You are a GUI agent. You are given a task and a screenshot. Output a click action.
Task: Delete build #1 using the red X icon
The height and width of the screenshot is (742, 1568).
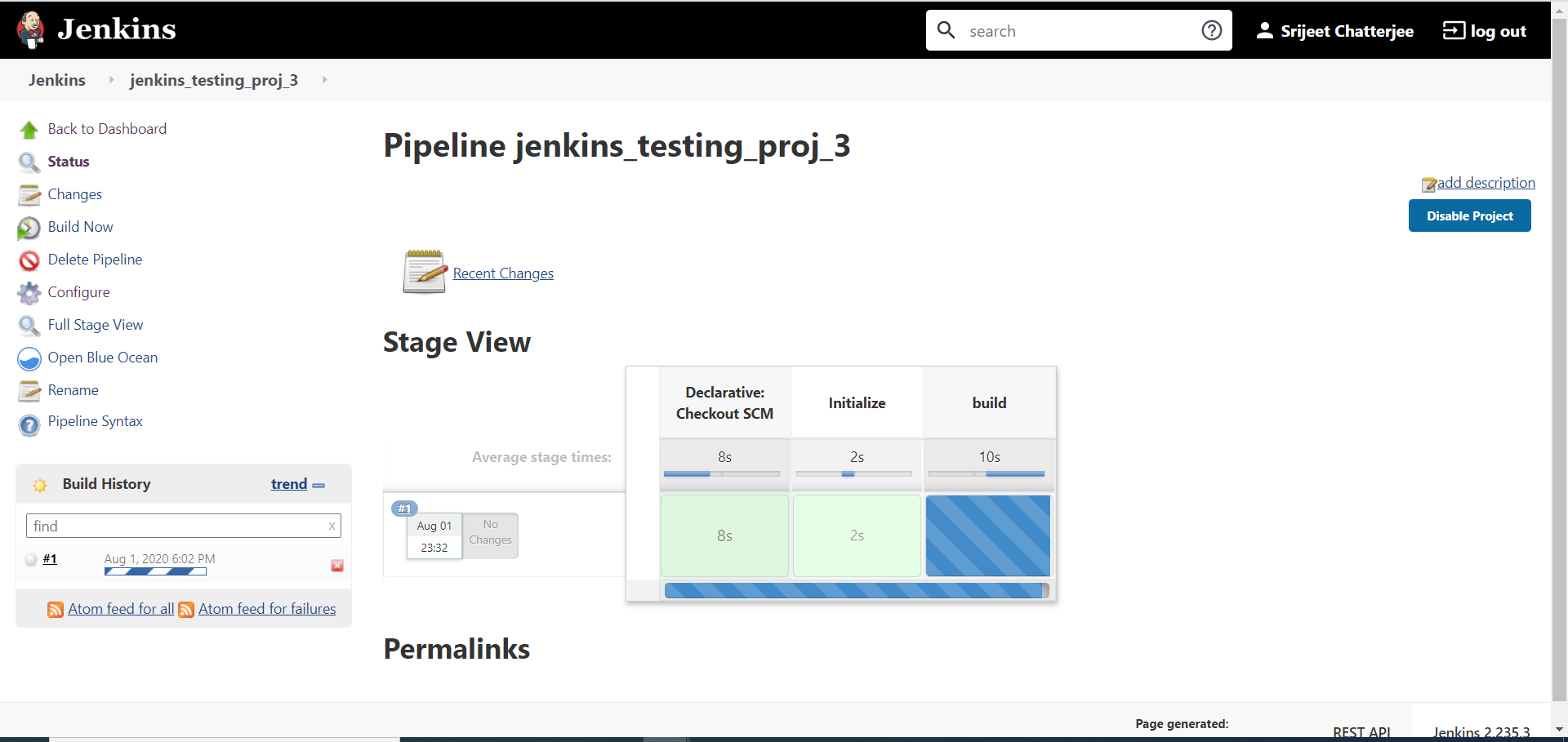pyautogui.click(x=336, y=565)
